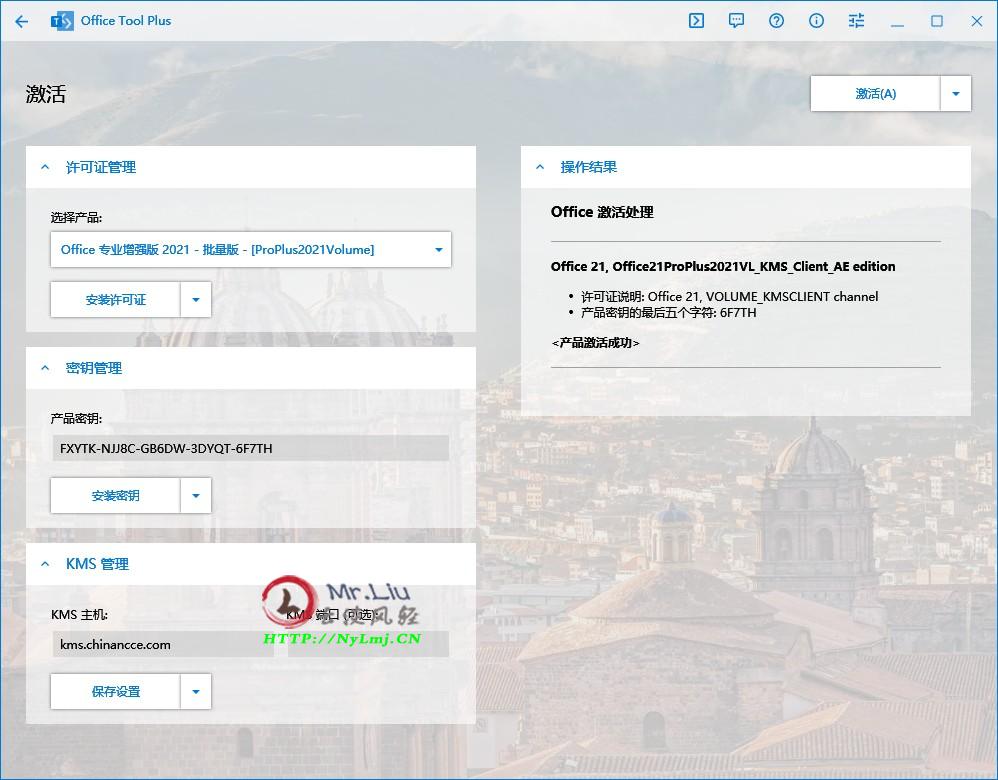
Task: Open the dropdown arrow beside 激活(A)
Action: pos(955,94)
